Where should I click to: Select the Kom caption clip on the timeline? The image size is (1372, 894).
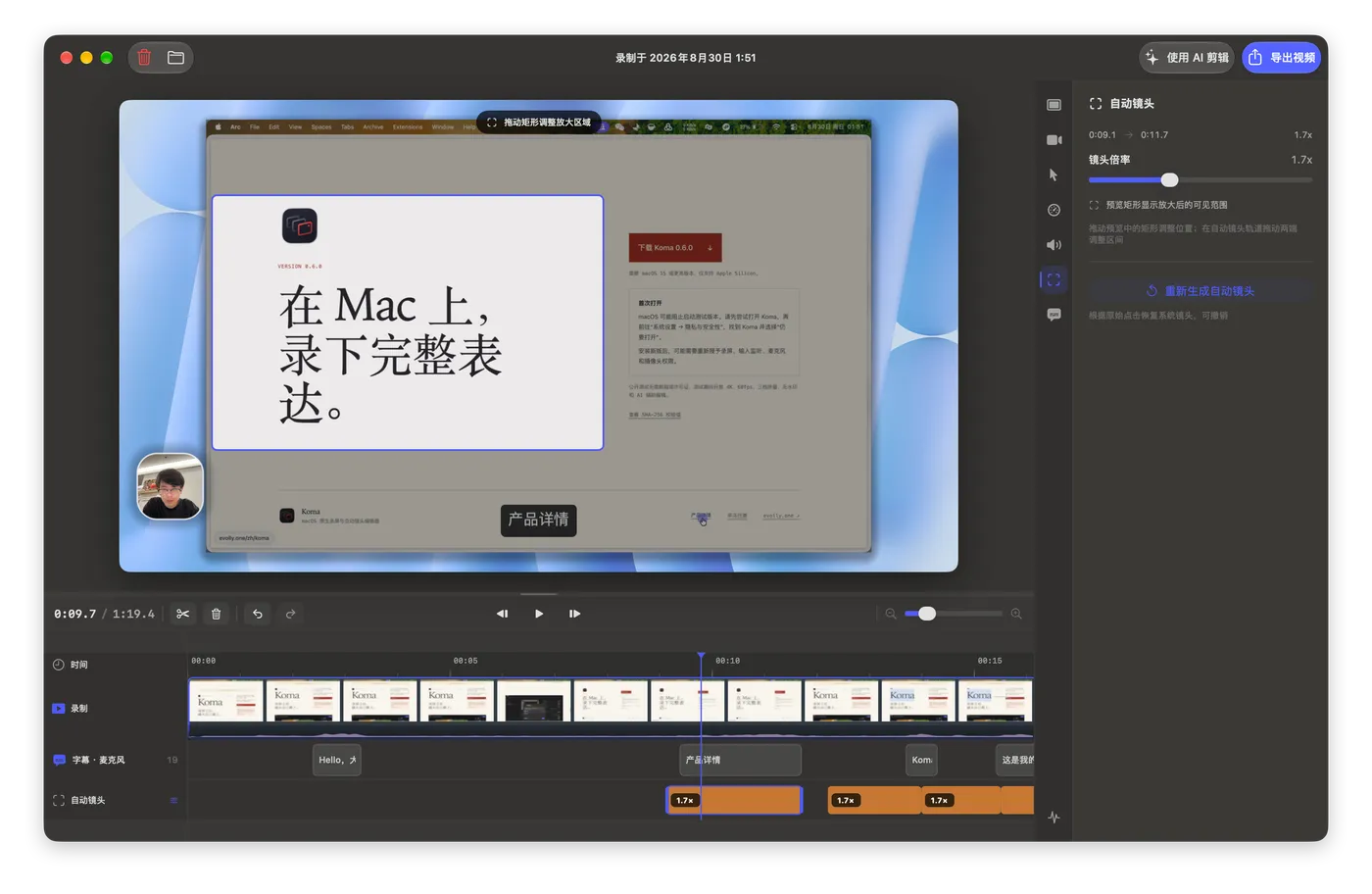click(x=921, y=760)
